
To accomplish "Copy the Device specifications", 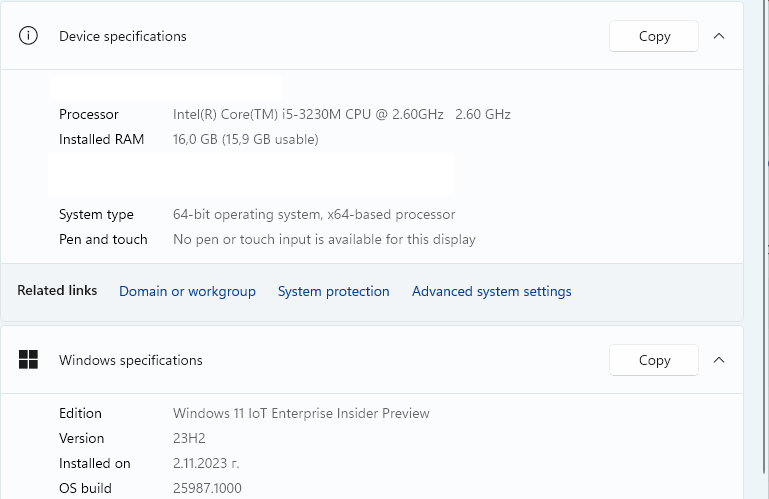I will tap(654, 36).
